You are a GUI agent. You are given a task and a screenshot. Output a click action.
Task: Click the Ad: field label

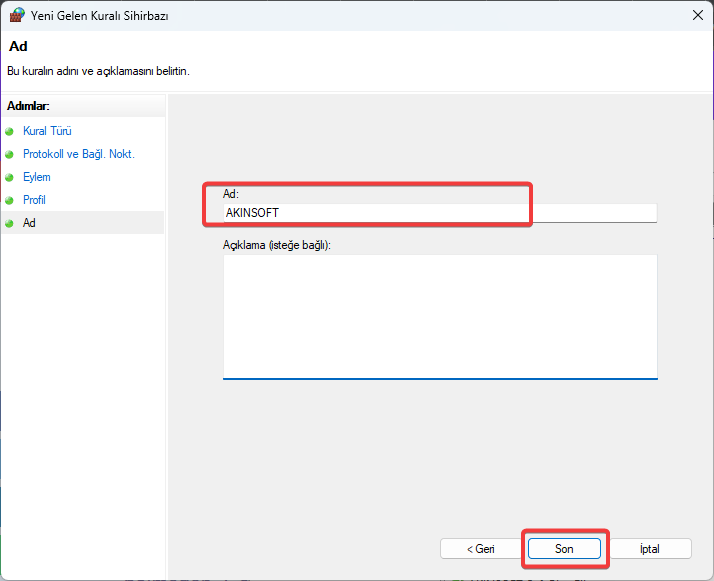[230, 194]
